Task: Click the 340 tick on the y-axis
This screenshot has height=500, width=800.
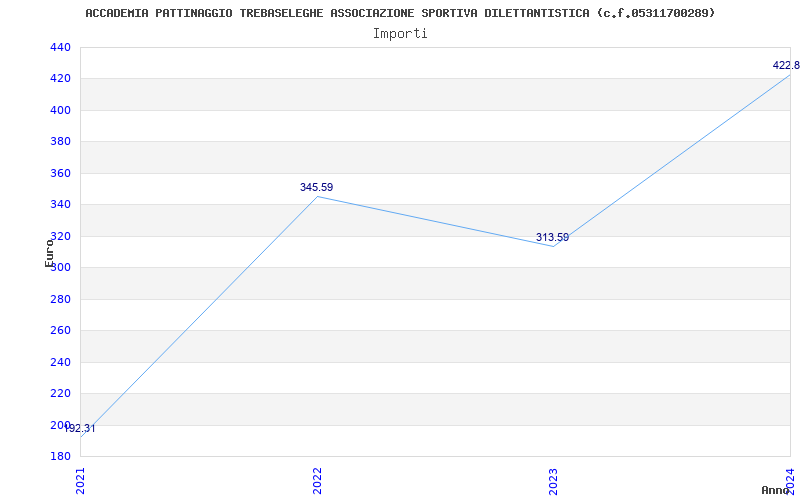Action: 60,204
